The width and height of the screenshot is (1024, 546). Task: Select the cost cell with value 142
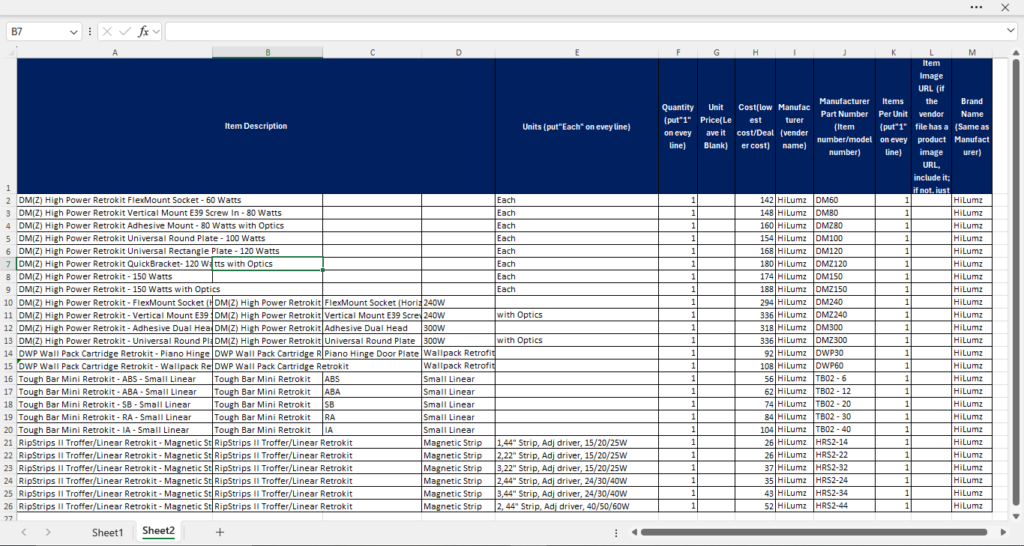pos(755,201)
